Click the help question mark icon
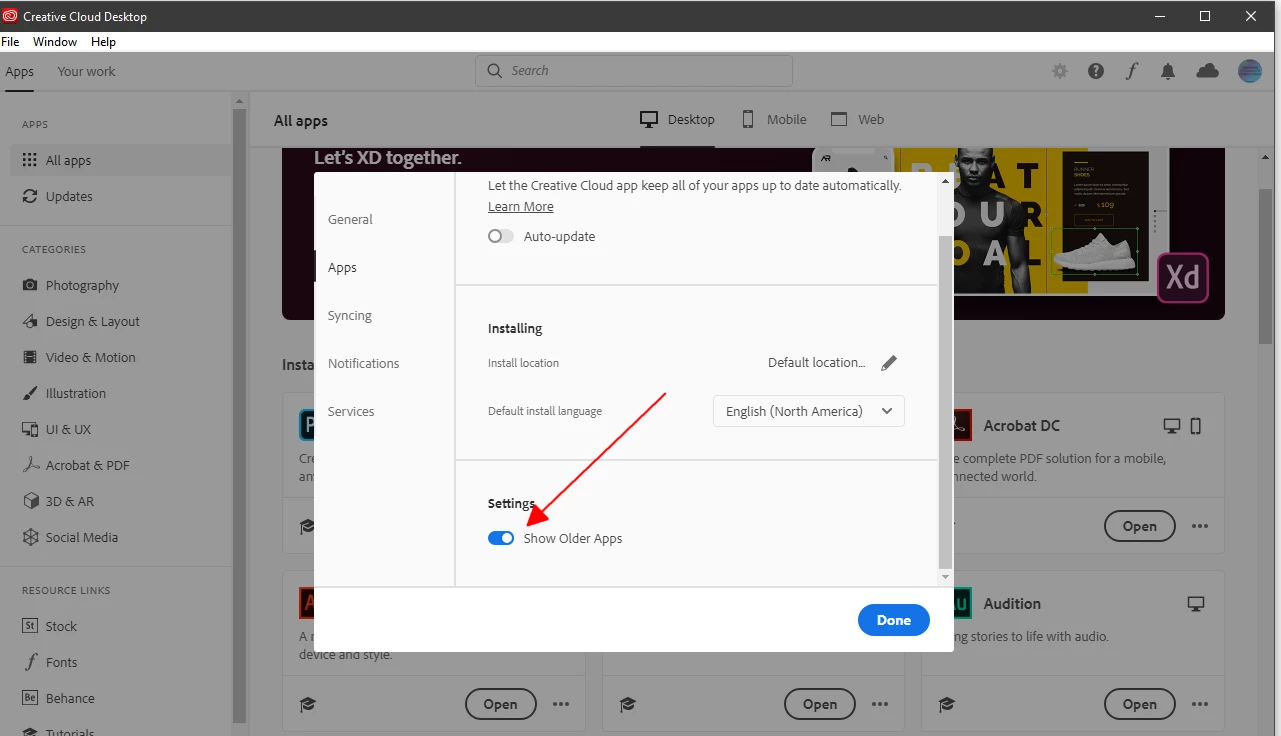Image resolution: width=1281 pixels, height=736 pixels. (x=1096, y=71)
